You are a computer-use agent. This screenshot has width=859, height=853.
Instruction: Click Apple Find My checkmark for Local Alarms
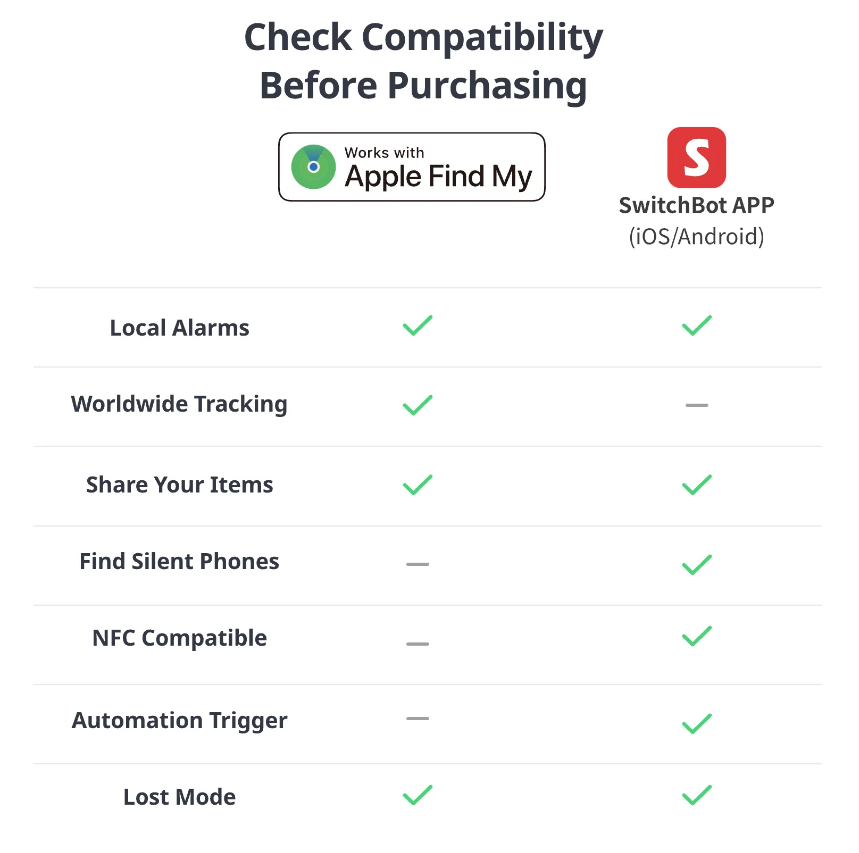[417, 326]
